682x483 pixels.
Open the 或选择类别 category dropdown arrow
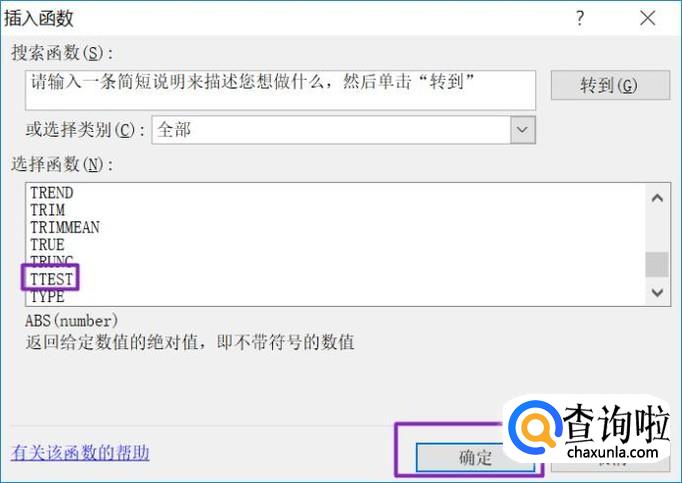[522, 130]
